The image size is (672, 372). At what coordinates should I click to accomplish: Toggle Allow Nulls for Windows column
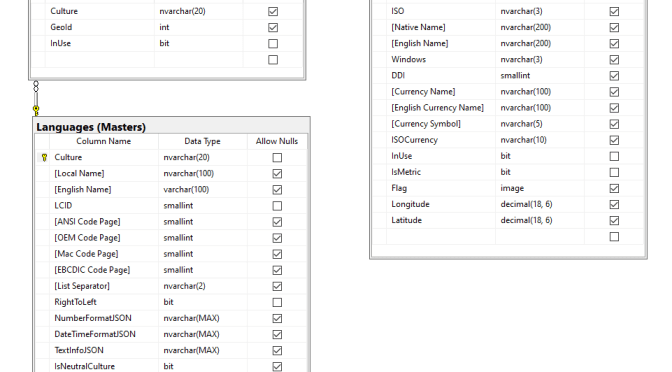(x=614, y=60)
